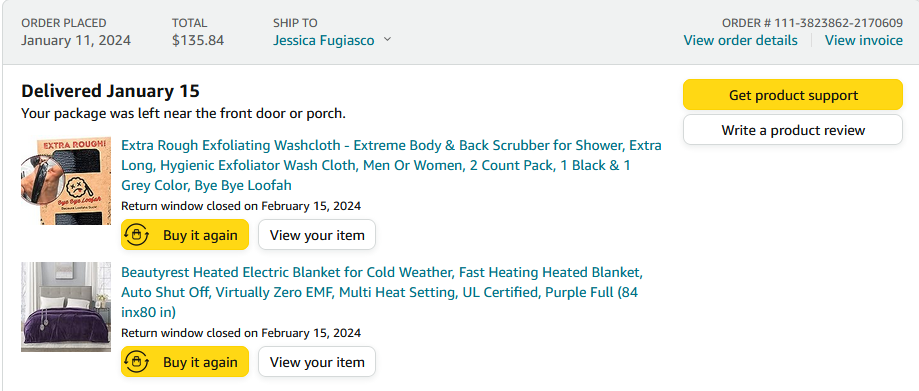Click the order total $135.84
Screen dimensions: 919x391
198,40
